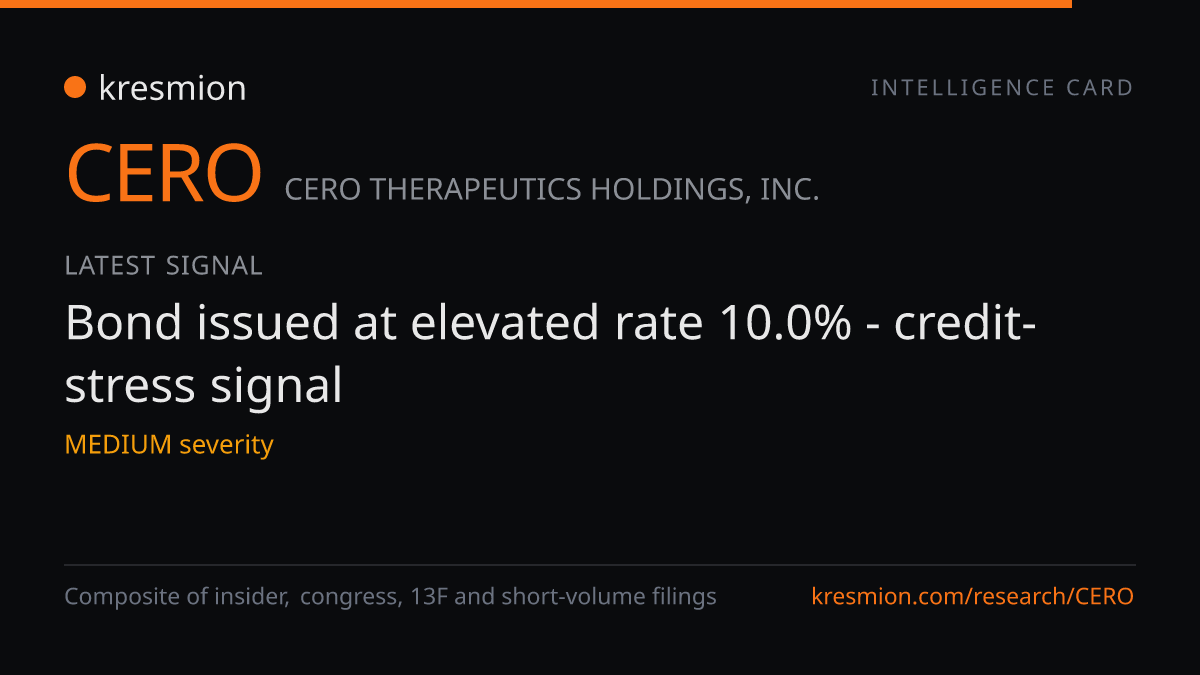Click the orange bar at the top
This screenshot has width=1200, height=675.
536,4
